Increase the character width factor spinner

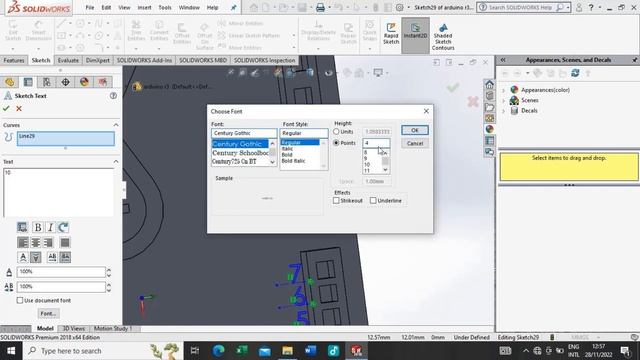click(x=109, y=269)
